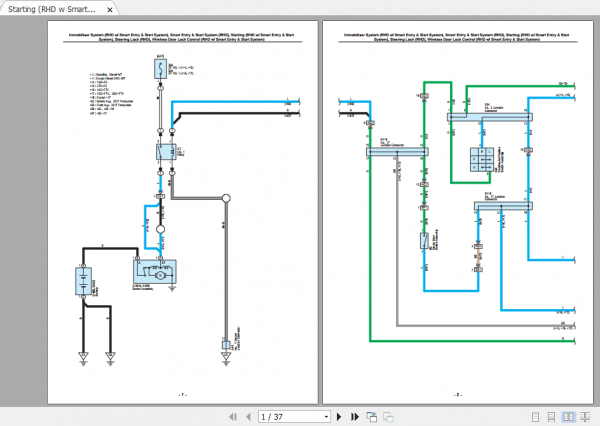Go to the previous page
The height and width of the screenshot is (426, 600).
[247, 416]
